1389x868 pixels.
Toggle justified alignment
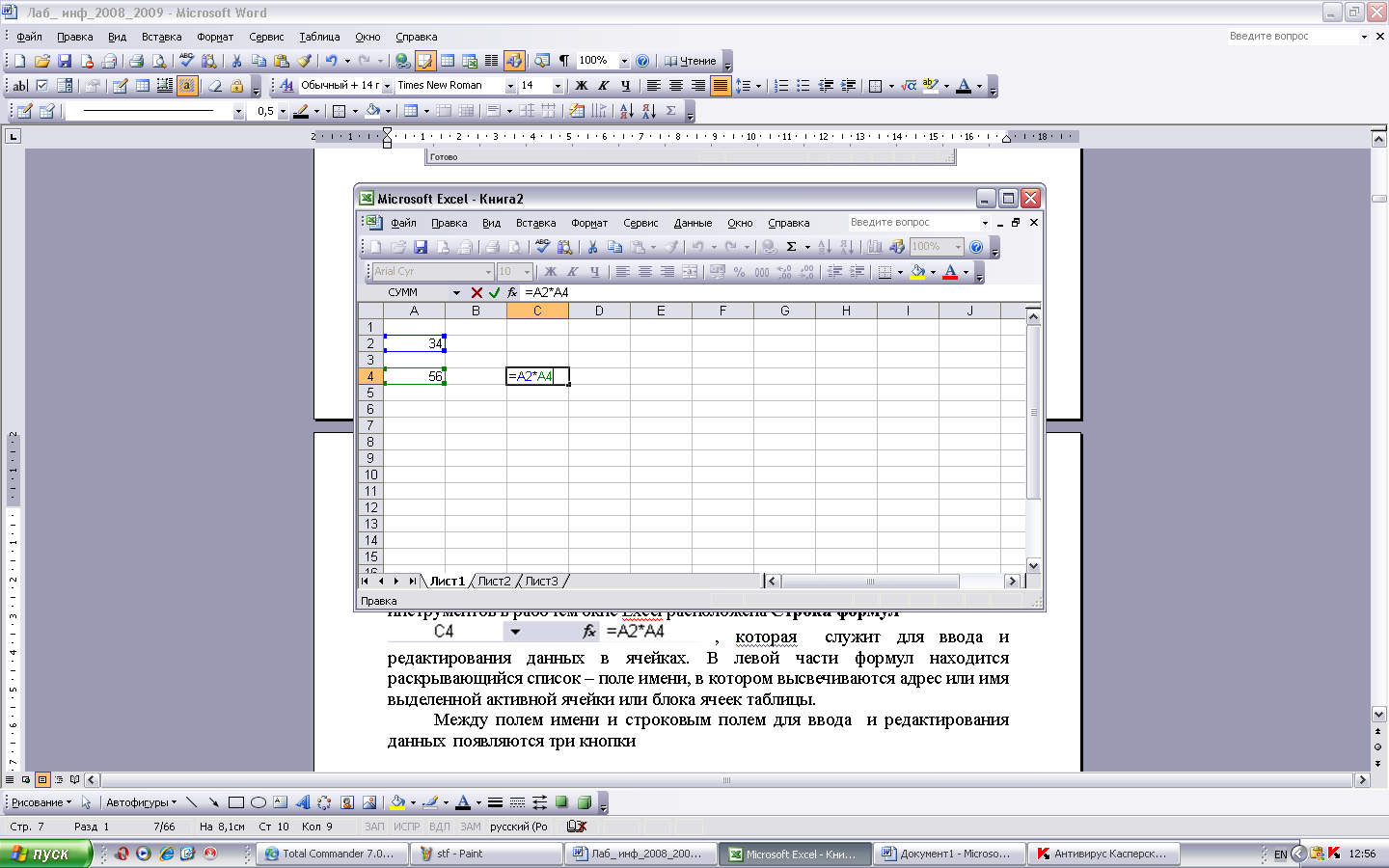pyautogui.click(x=721, y=86)
